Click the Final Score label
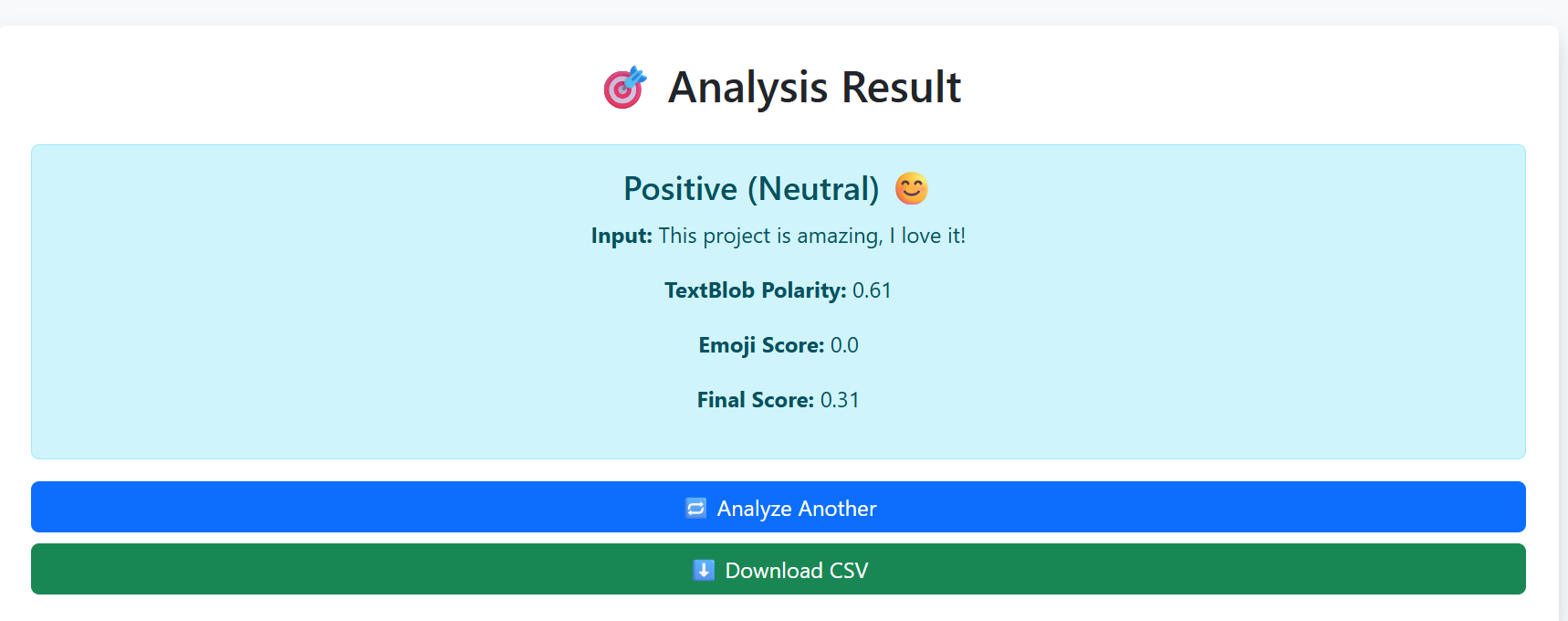Viewport: 1568px width, 621px height. [754, 399]
